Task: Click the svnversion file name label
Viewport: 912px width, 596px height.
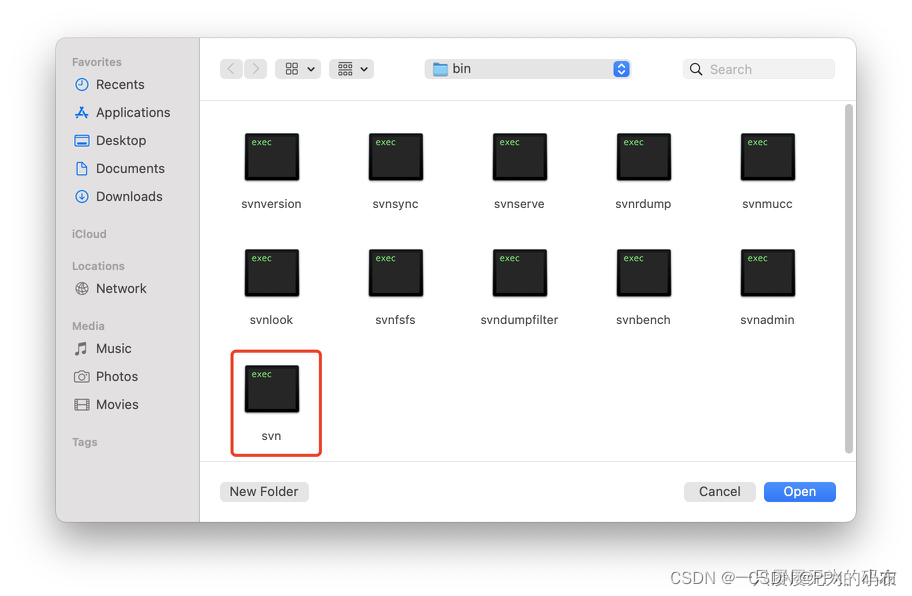Action: (272, 204)
